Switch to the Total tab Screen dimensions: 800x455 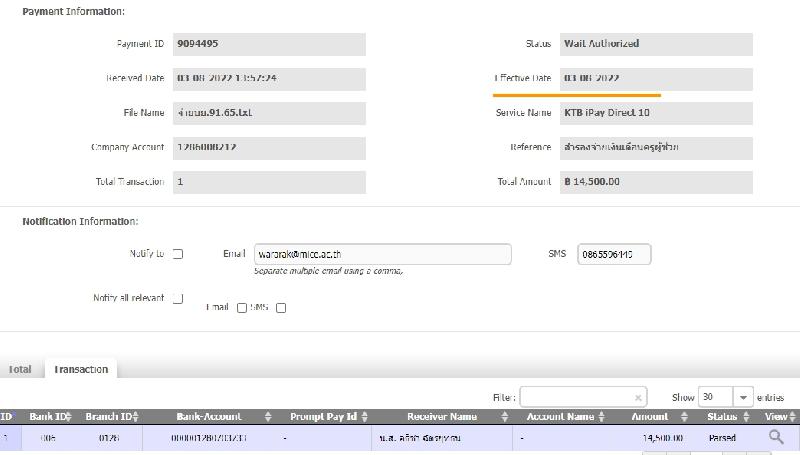point(20,369)
